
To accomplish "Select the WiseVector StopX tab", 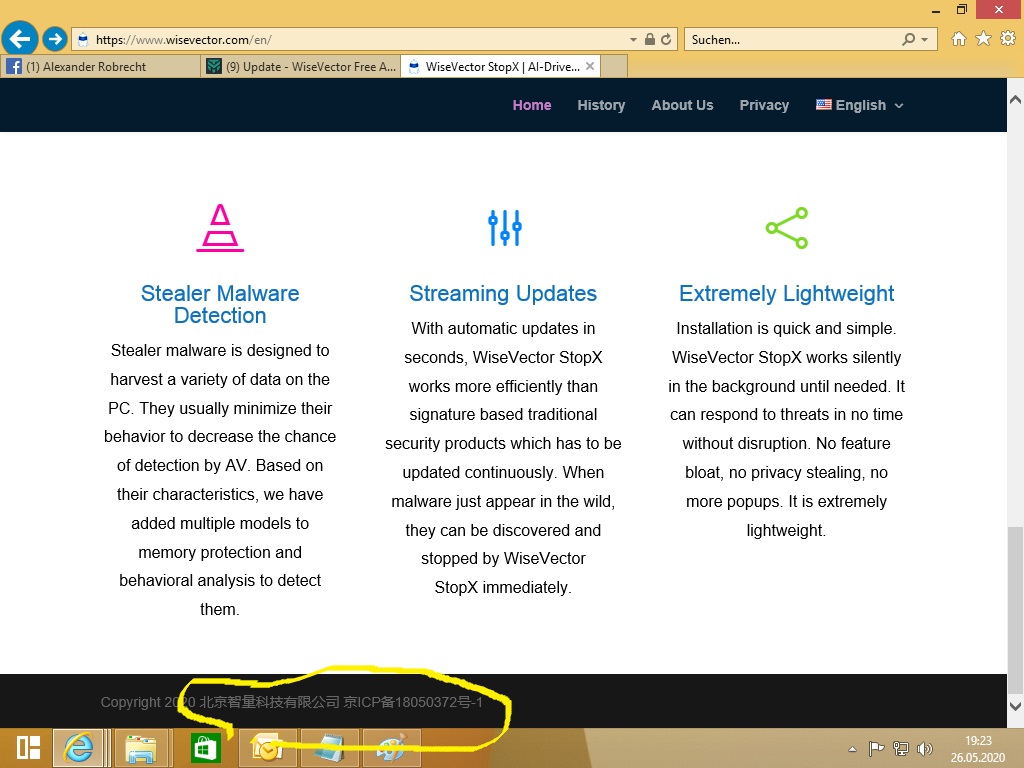I will (x=499, y=66).
